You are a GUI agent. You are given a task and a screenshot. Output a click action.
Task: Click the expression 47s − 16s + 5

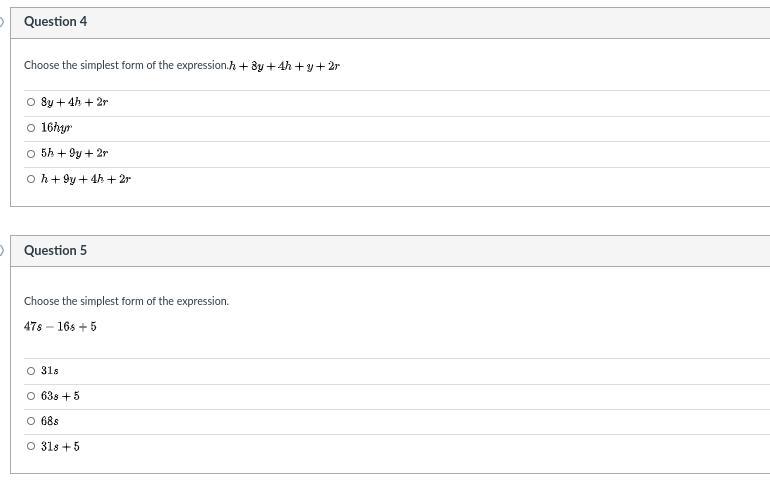[x=60, y=326]
